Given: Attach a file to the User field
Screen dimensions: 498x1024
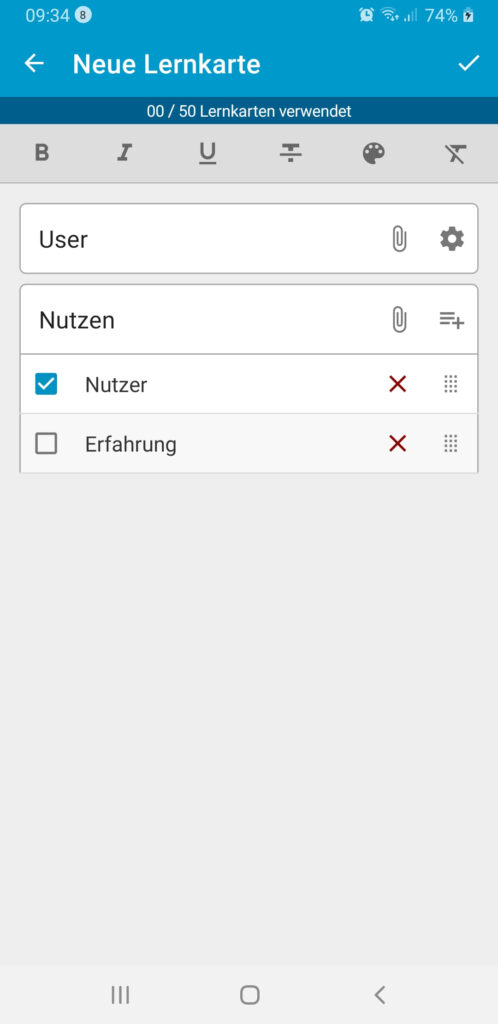Looking at the screenshot, I should click(x=399, y=239).
